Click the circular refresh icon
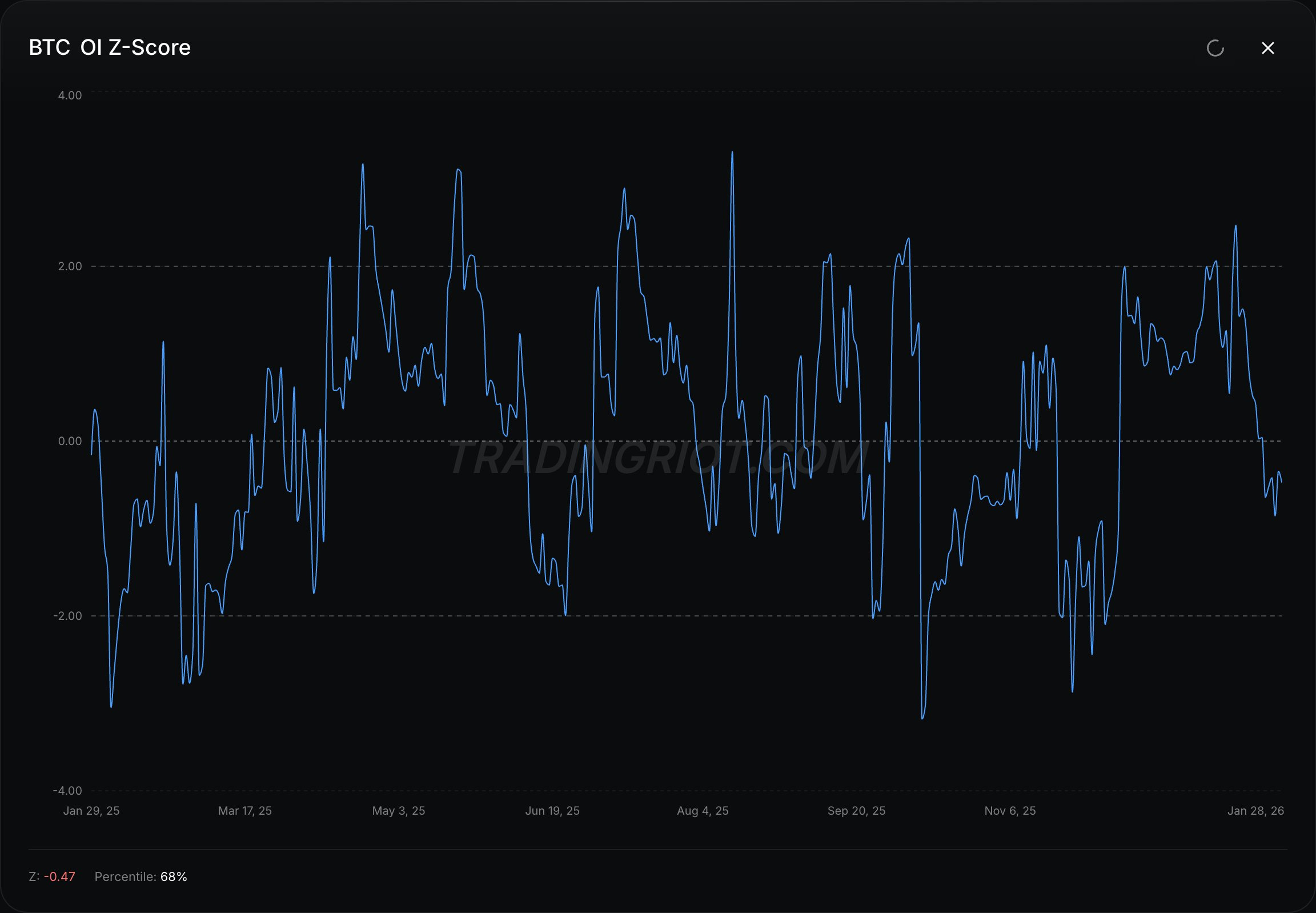Screen dimensions: 1316x913 pos(1215,48)
